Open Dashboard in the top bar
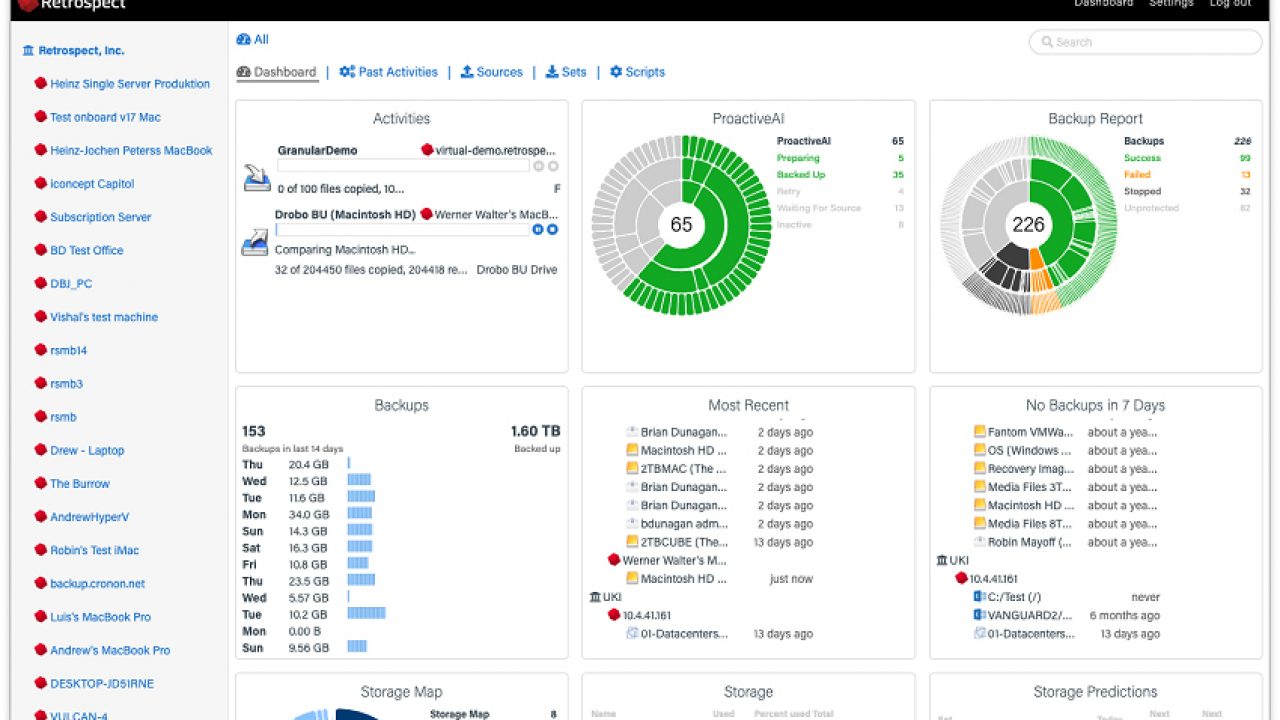The image size is (1280, 720). [1103, 3]
